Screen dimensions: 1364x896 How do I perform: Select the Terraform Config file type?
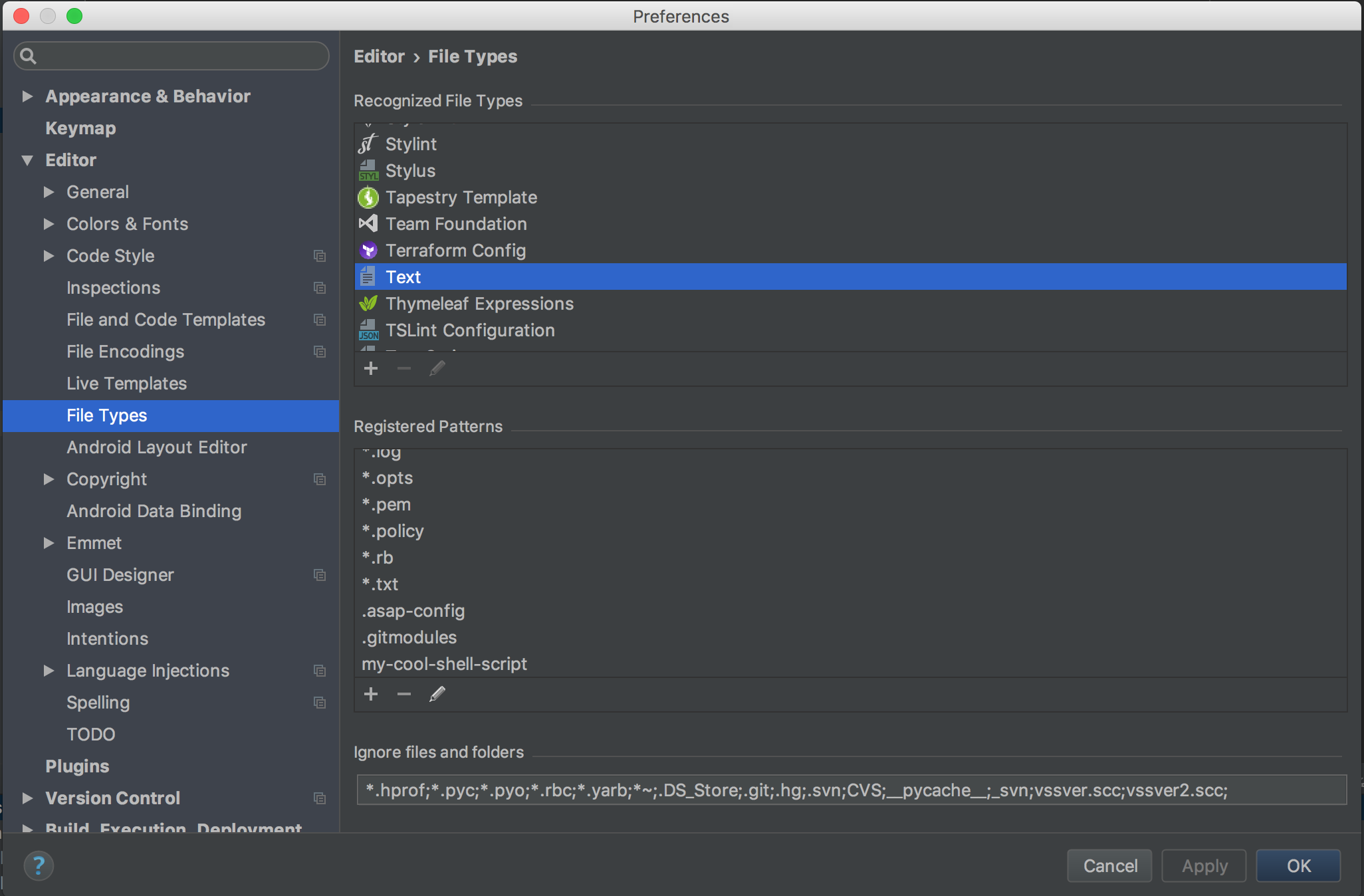tap(455, 251)
